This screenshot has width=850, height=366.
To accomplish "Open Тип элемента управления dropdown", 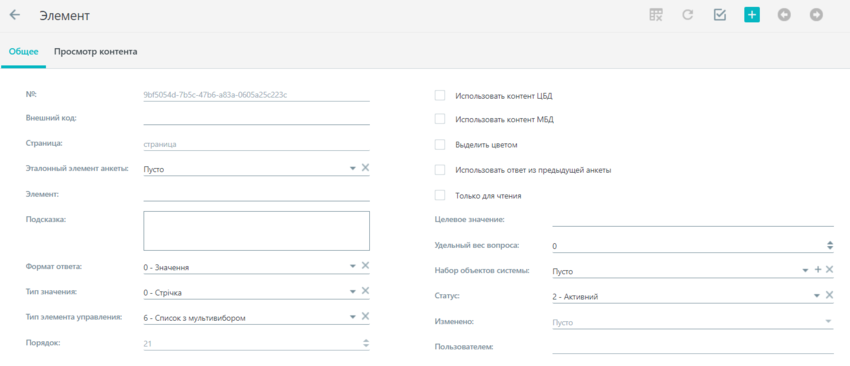I will click(352, 317).
